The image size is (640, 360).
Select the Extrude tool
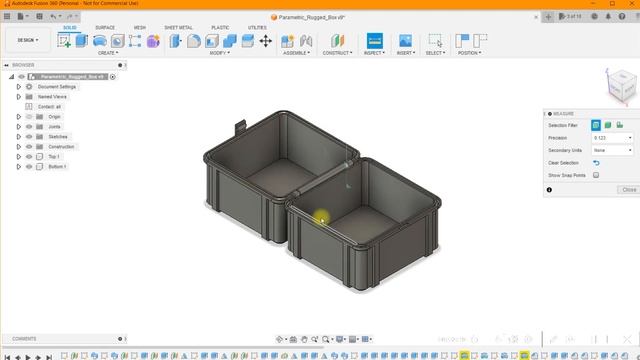point(82,41)
